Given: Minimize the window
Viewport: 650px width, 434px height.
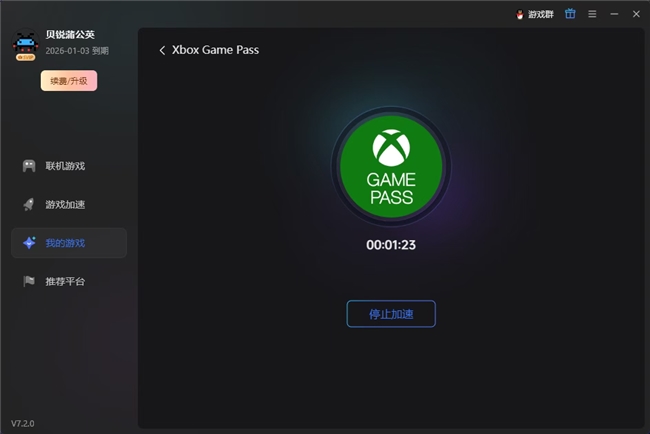Looking at the screenshot, I should [614, 14].
